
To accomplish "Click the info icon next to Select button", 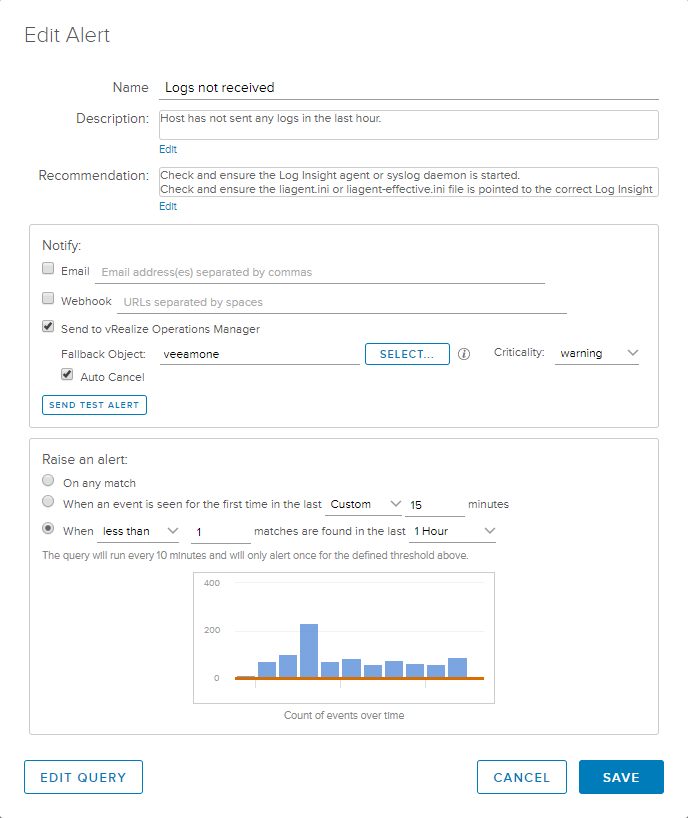I will [x=464, y=354].
